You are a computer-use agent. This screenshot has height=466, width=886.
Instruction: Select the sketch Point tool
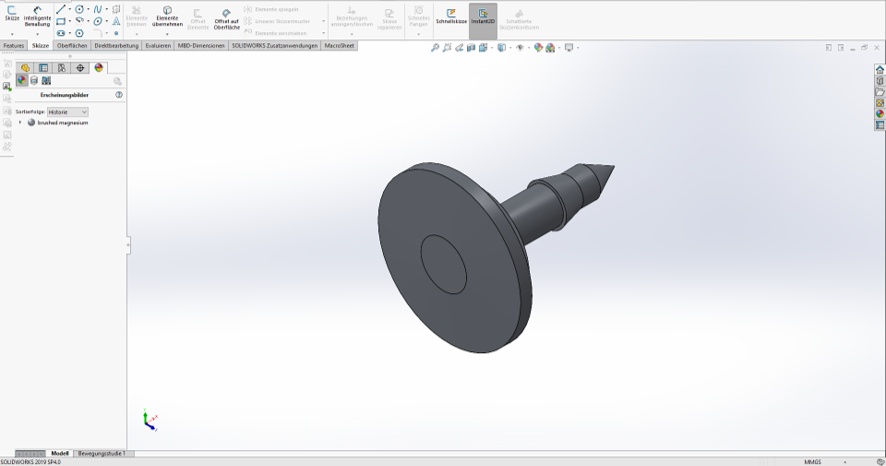(x=116, y=33)
